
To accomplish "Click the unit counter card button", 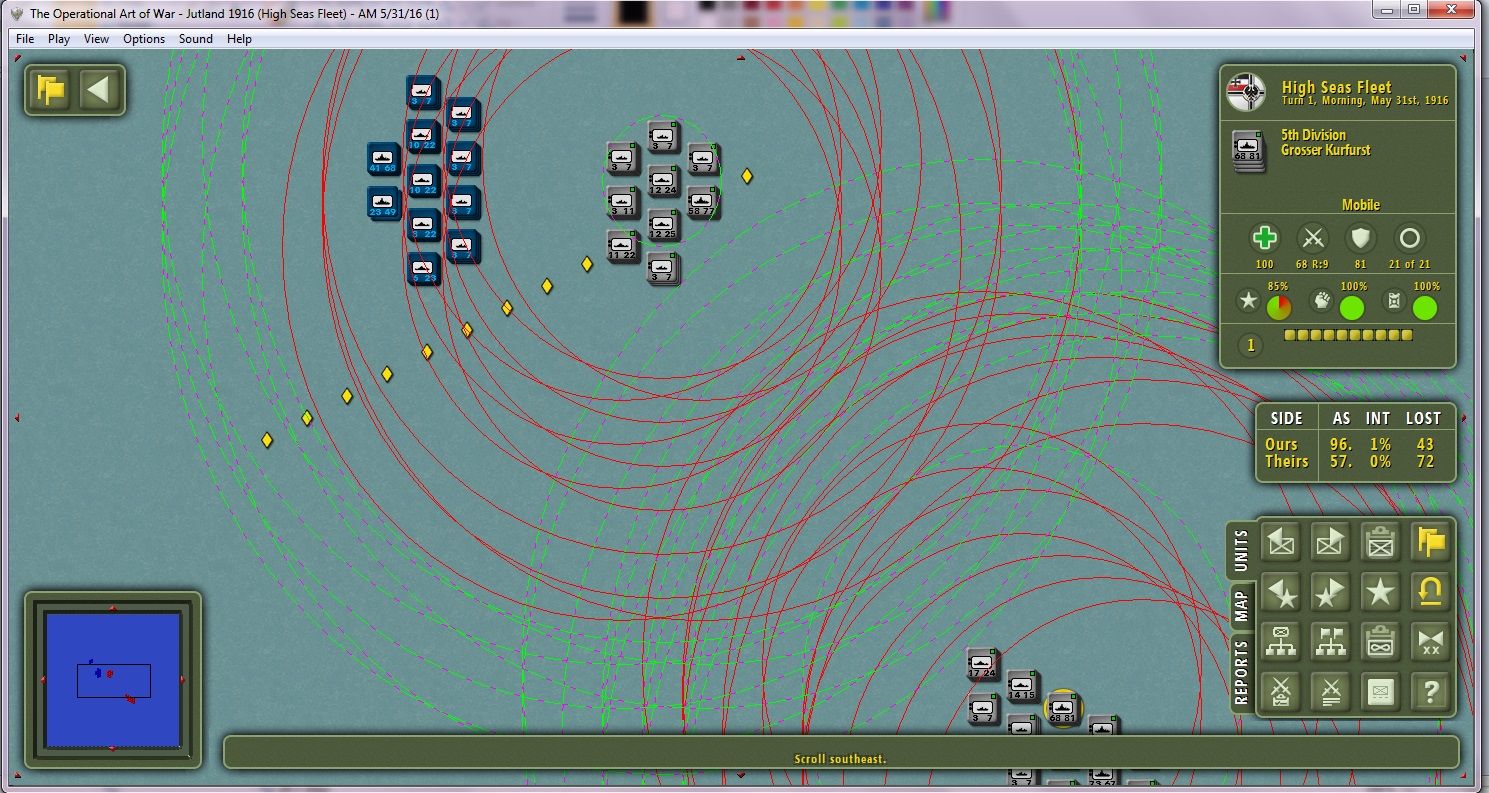I will pos(1380,691).
